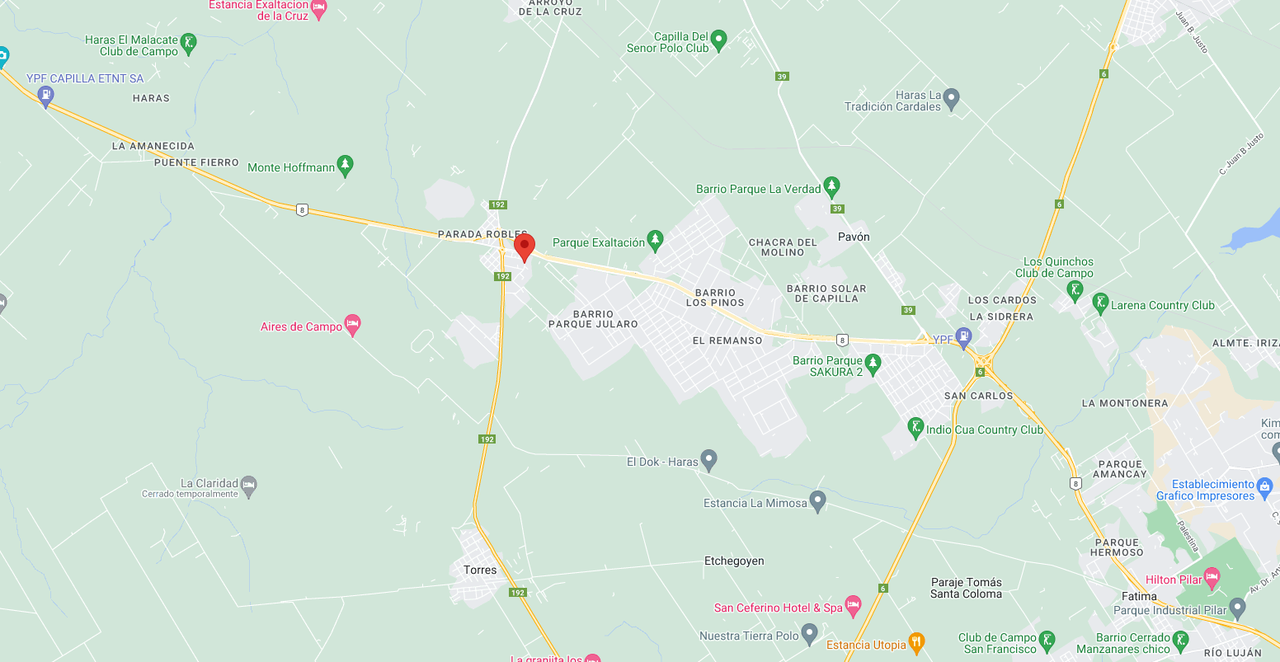The image size is (1280, 662).
Task: Click Estancia La Mimosa marker
Action: point(818,500)
